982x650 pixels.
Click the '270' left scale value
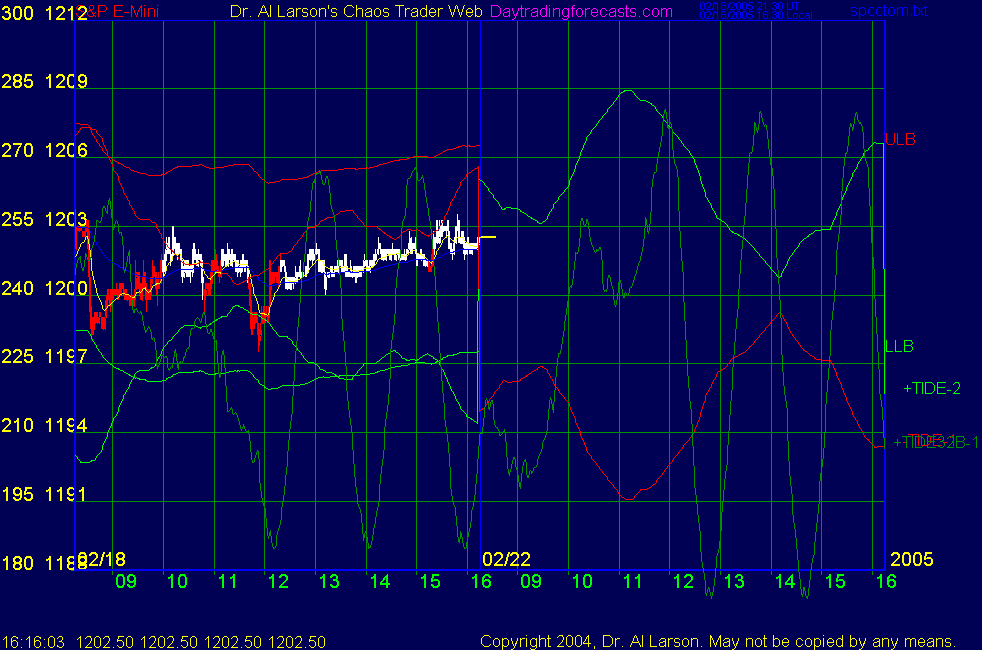click(18, 150)
